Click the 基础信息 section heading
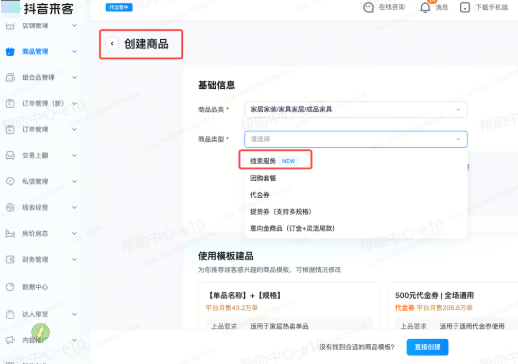Viewport: 518px width, 364px height. [x=217, y=85]
